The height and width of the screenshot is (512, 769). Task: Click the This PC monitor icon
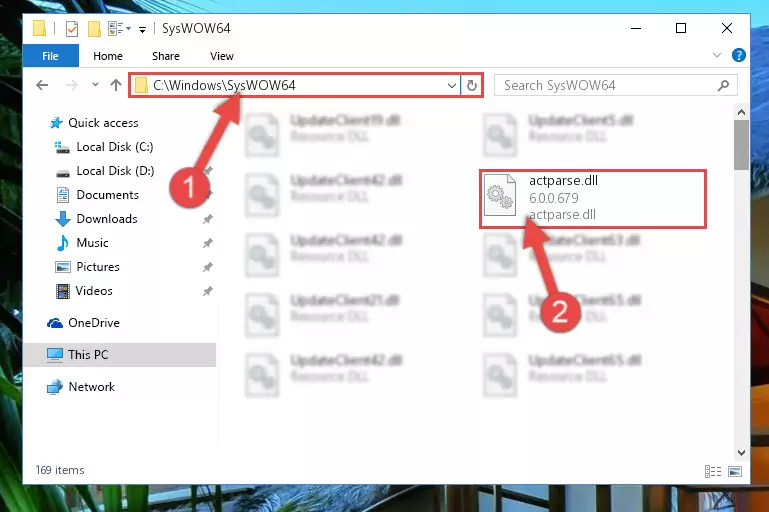pos(55,355)
